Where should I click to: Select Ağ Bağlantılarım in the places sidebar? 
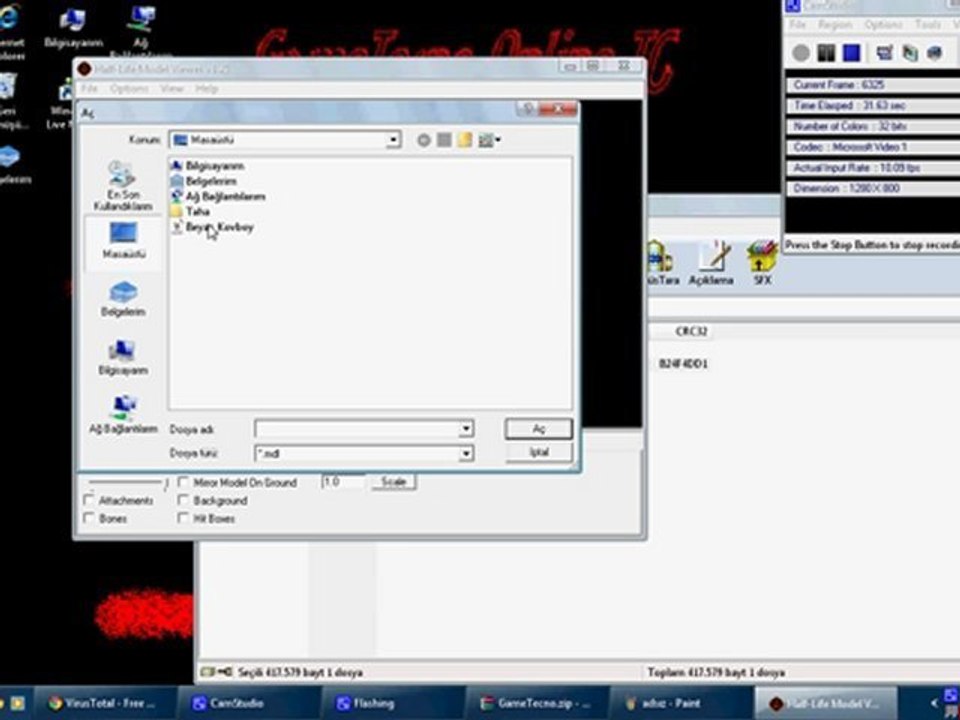pyautogui.click(x=123, y=416)
